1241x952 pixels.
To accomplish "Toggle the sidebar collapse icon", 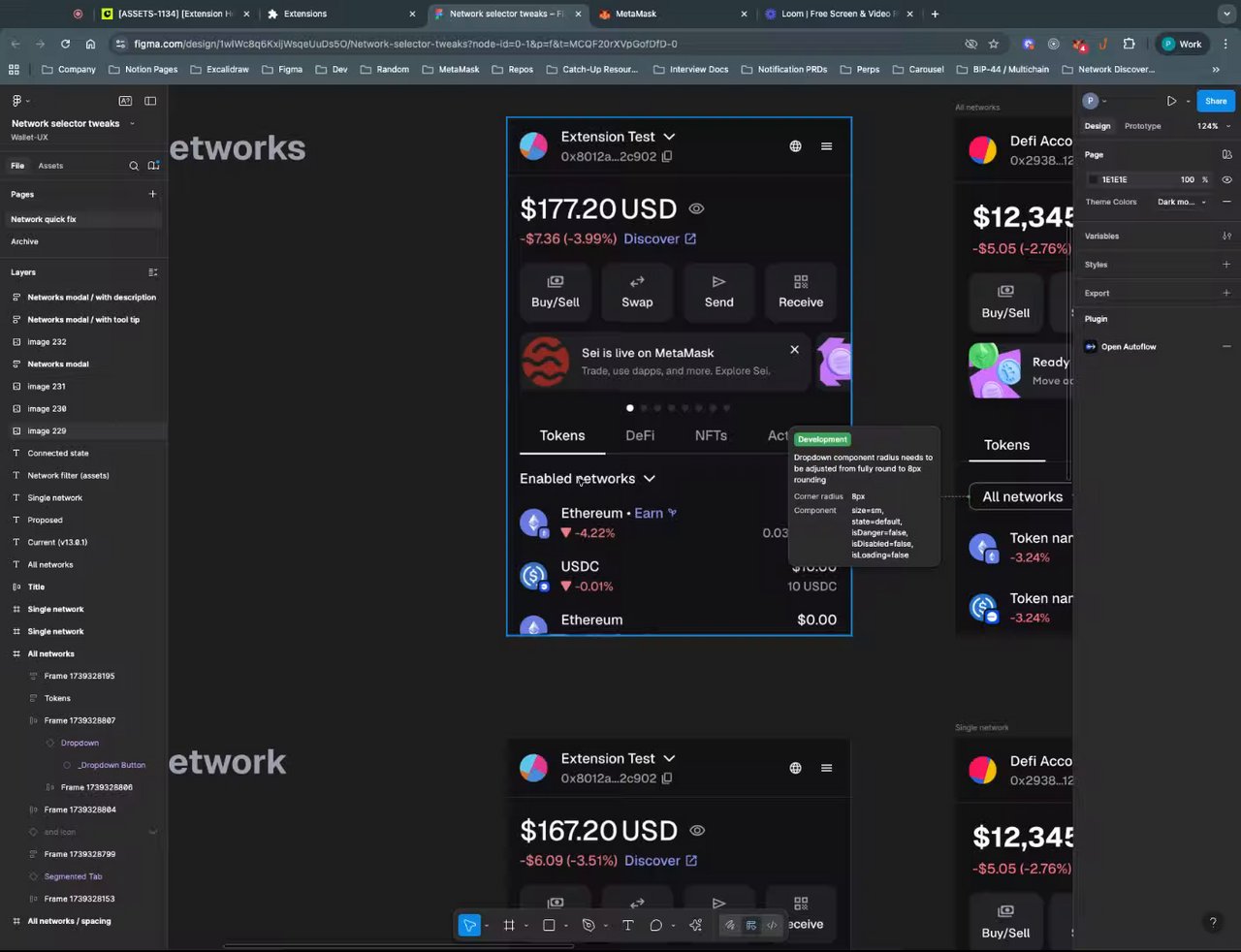I will (x=150, y=101).
